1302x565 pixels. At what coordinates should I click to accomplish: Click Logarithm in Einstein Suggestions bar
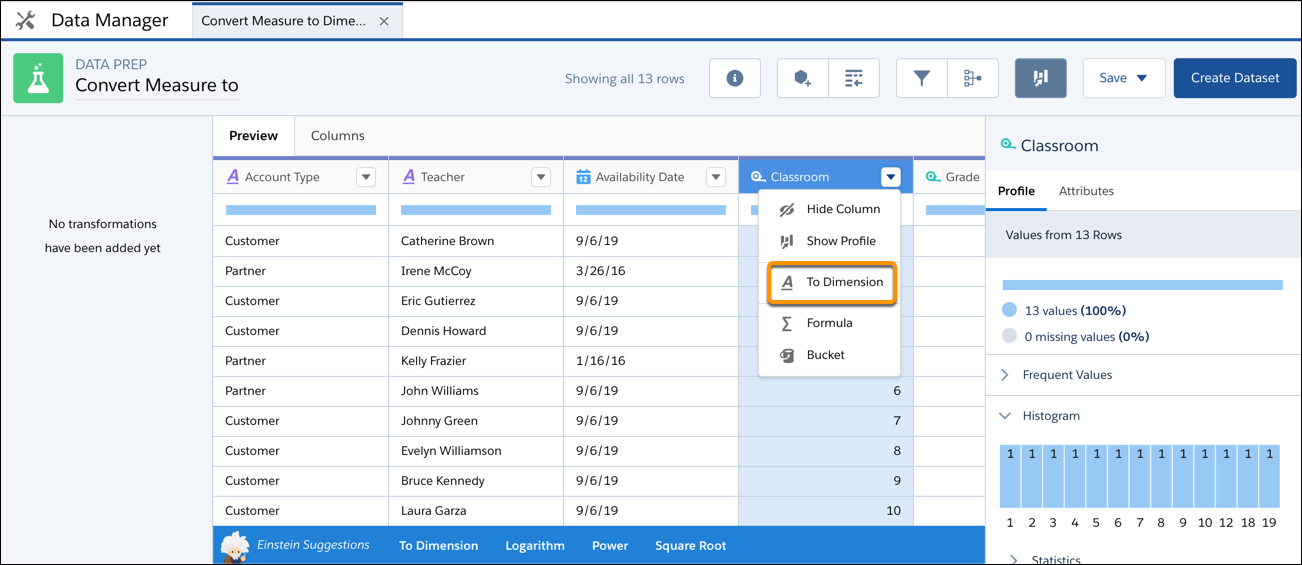click(535, 546)
